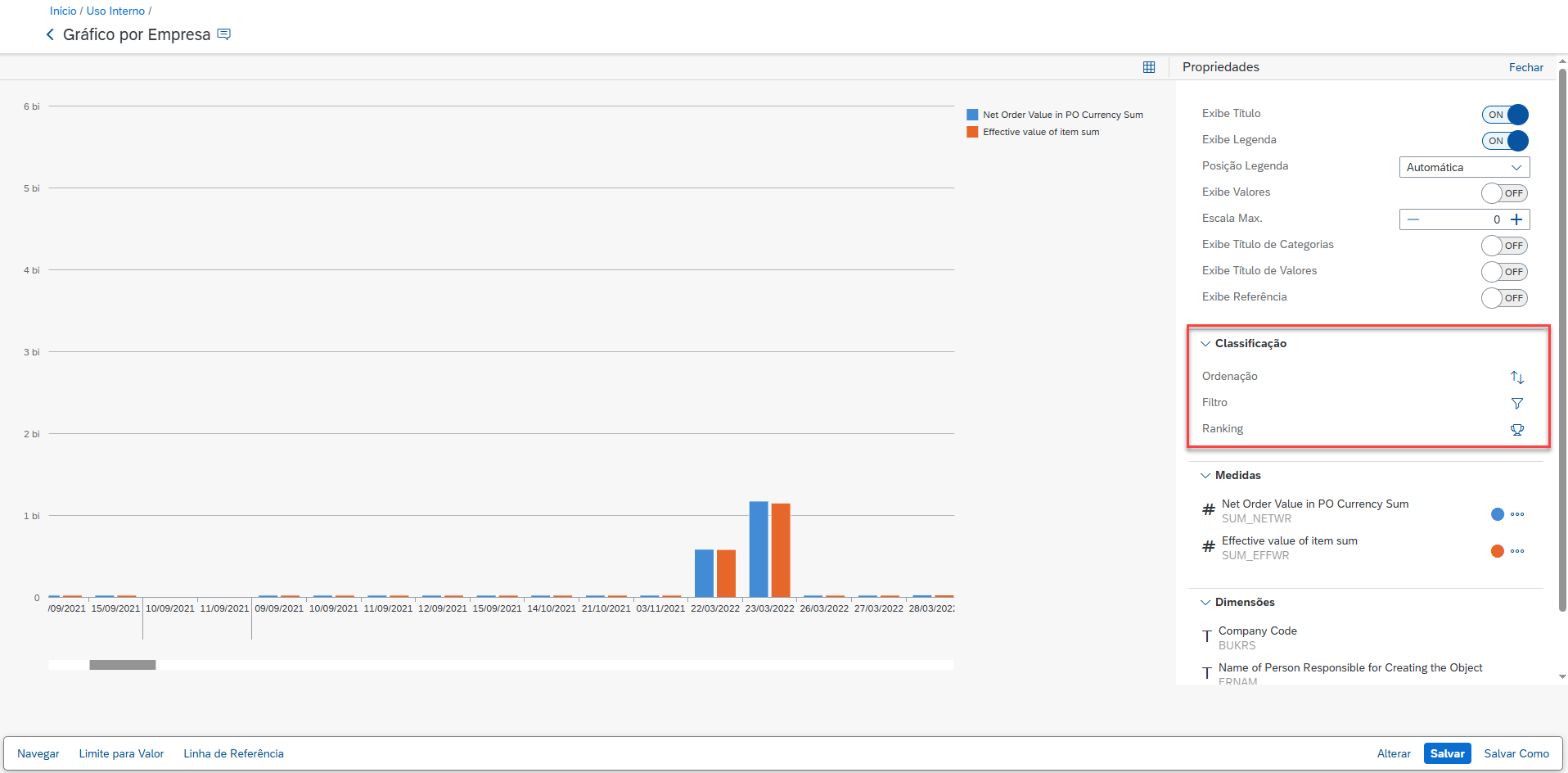This screenshot has height=773, width=1568.
Task: Open the Ranking trophy icon
Action: (x=1516, y=430)
